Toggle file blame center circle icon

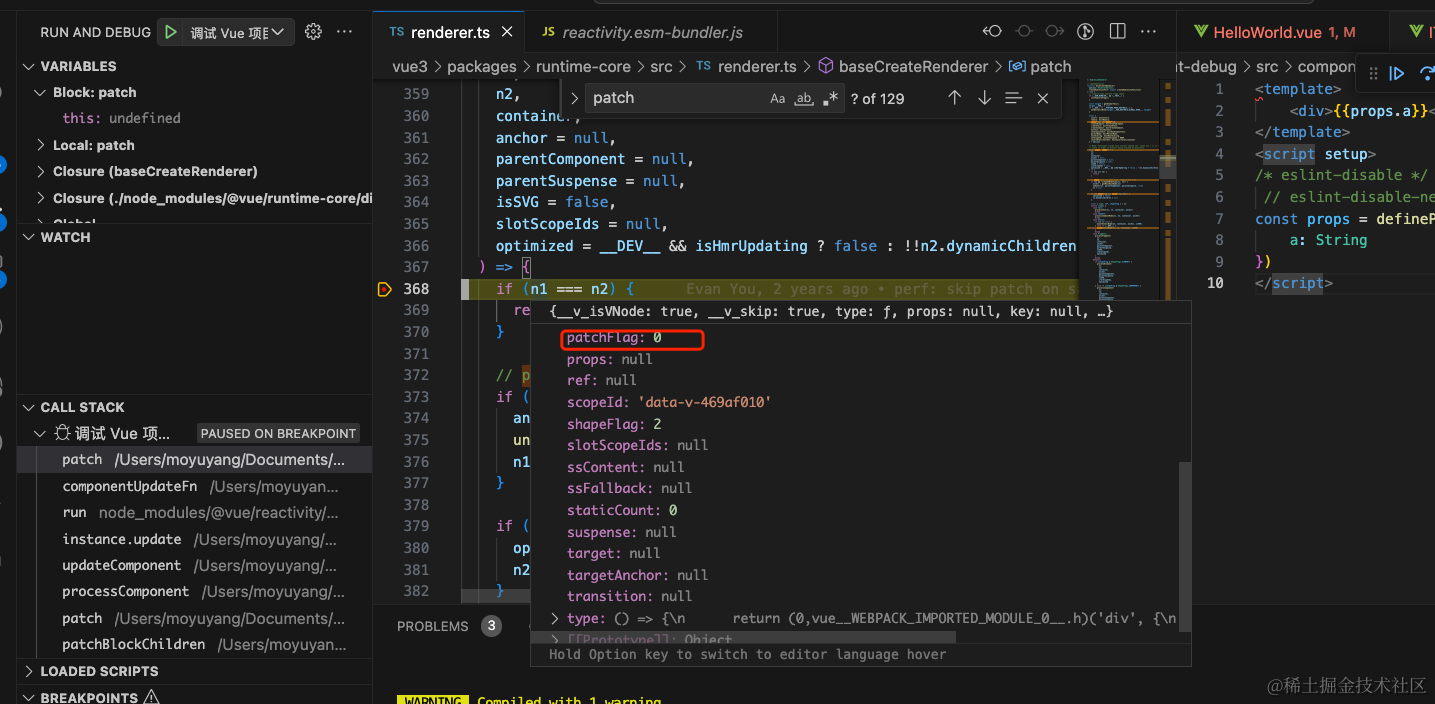tap(1024, 32)
